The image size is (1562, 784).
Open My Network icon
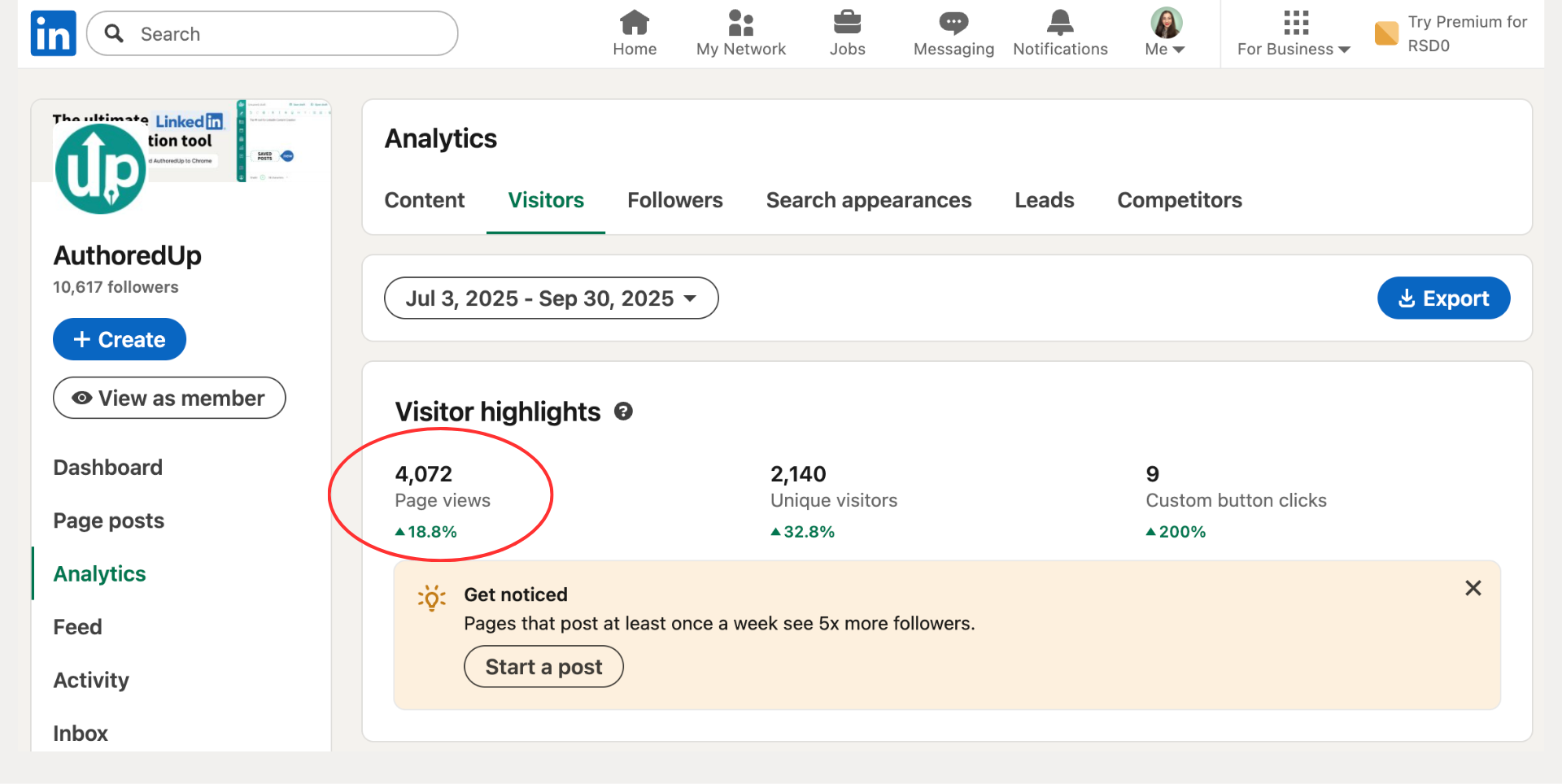pos(740,23)
